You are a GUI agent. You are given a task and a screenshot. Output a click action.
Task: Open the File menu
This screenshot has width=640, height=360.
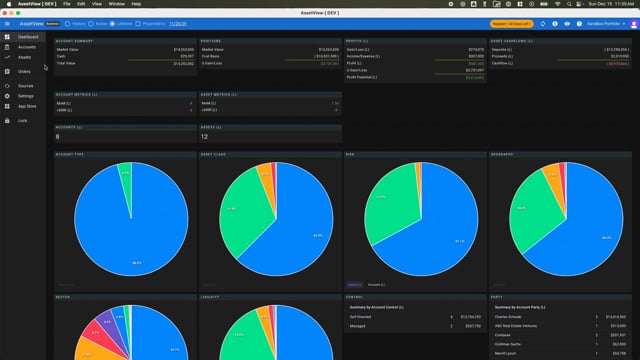67,4
